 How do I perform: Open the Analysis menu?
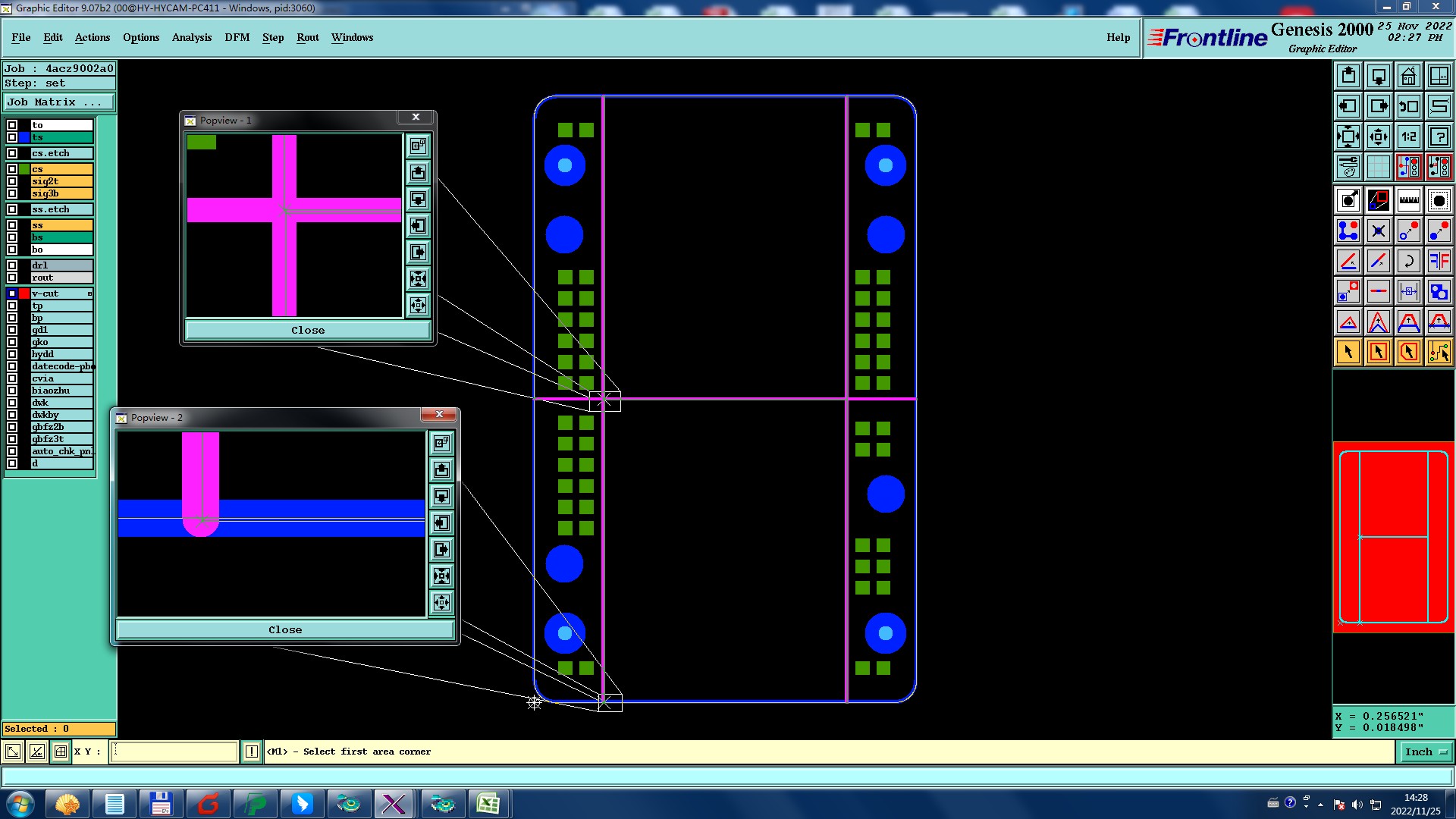point(191,37)
